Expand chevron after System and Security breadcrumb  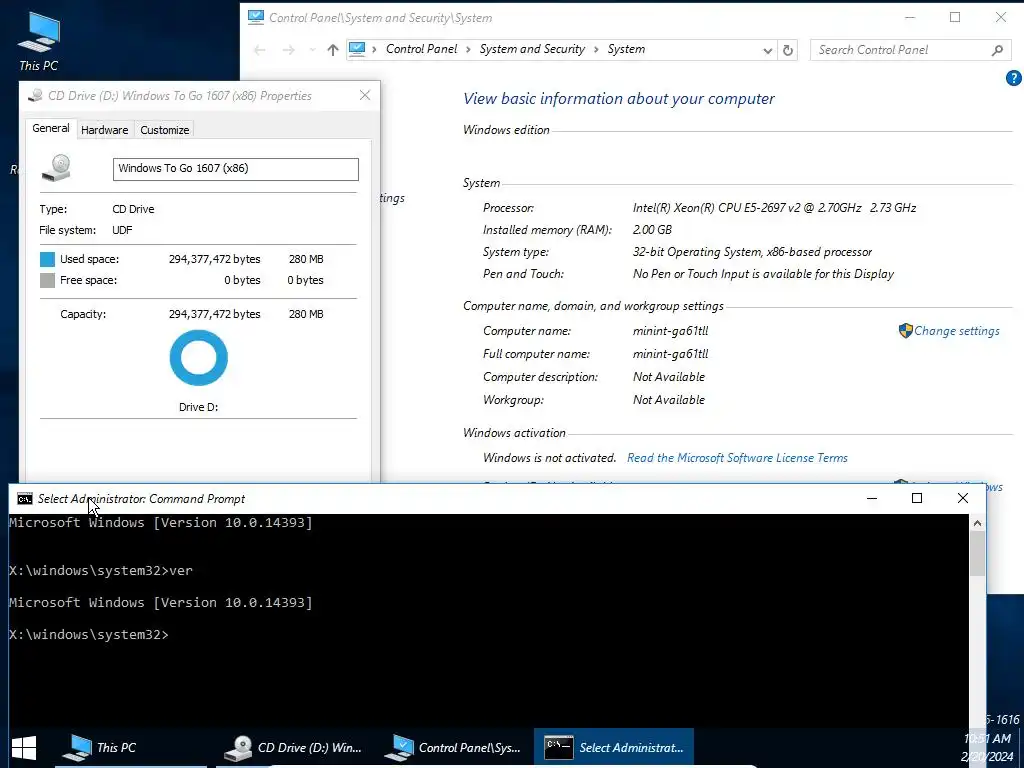tap(596, 50)
